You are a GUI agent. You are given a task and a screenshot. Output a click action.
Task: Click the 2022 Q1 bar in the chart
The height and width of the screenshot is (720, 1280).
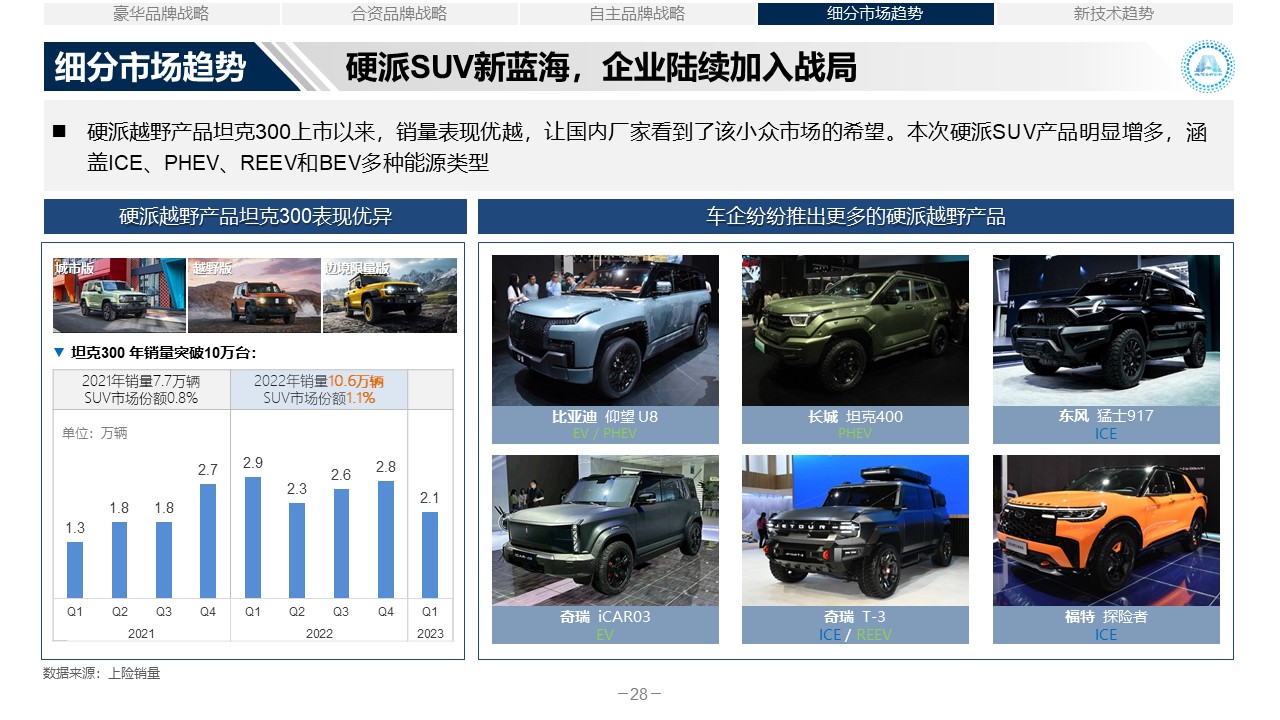point(253,537)
